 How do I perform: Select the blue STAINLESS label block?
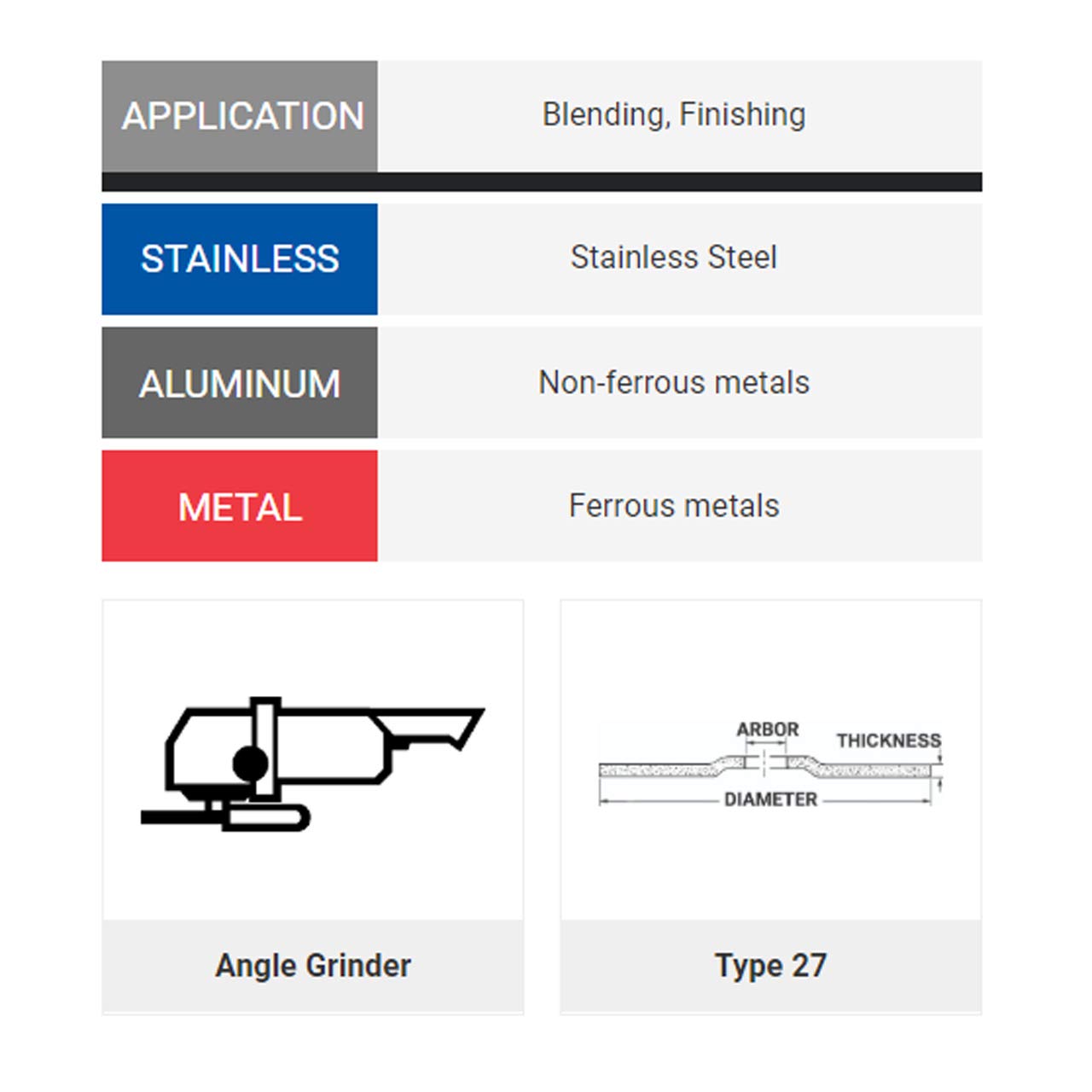click(x=240, y=259)
